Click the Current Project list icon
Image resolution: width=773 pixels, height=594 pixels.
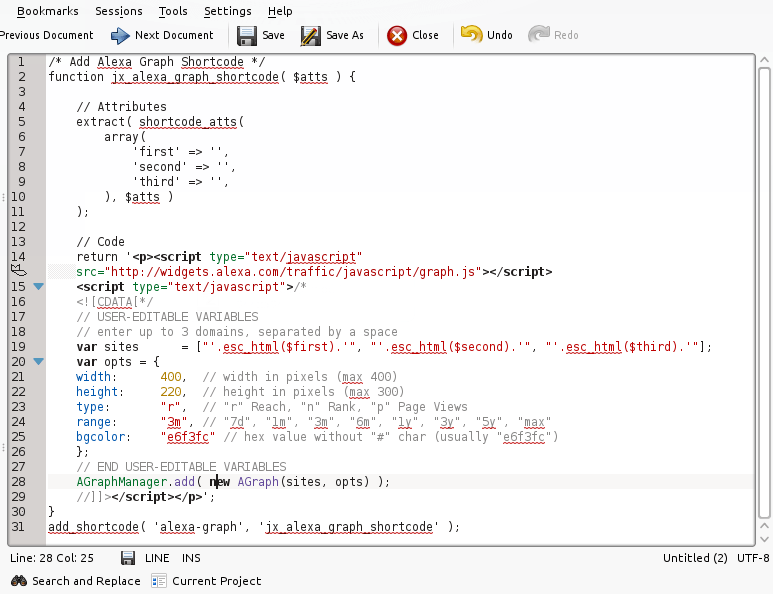[159, 581]
